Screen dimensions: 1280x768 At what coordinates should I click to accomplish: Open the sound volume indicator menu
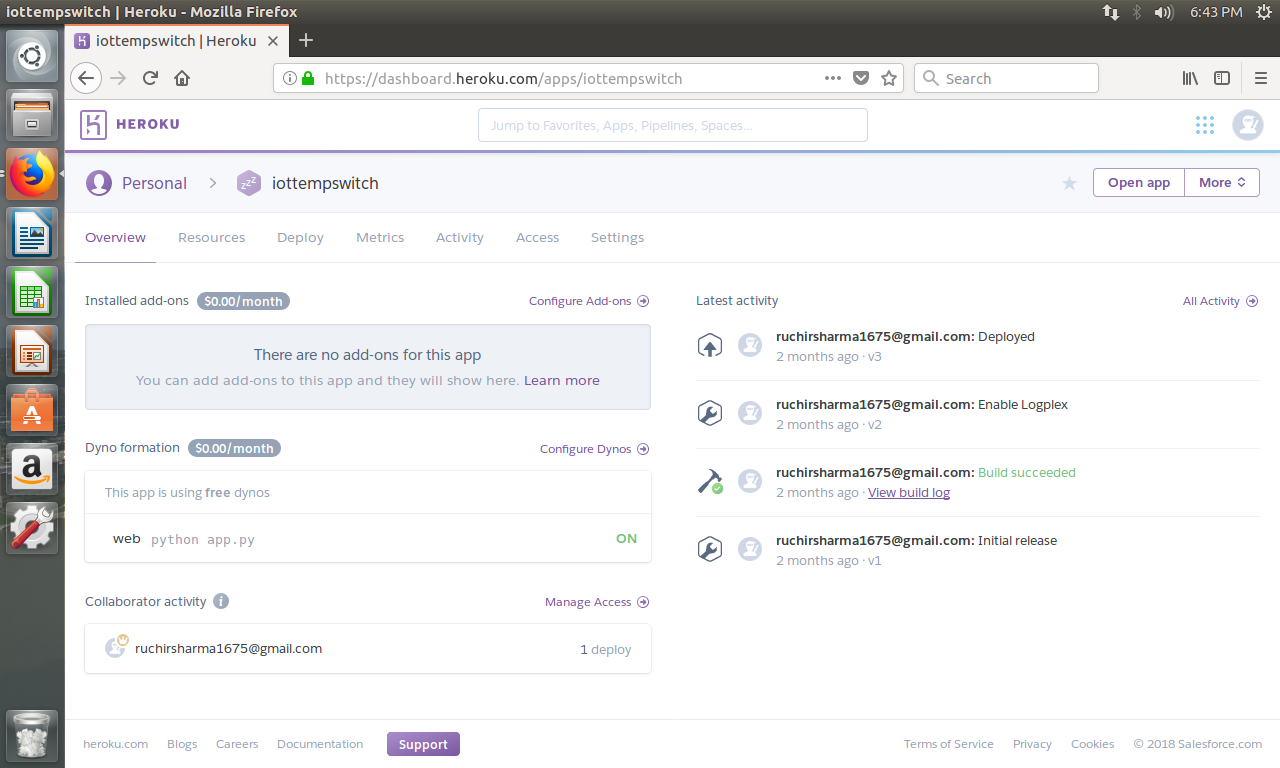click(1163, 12)
